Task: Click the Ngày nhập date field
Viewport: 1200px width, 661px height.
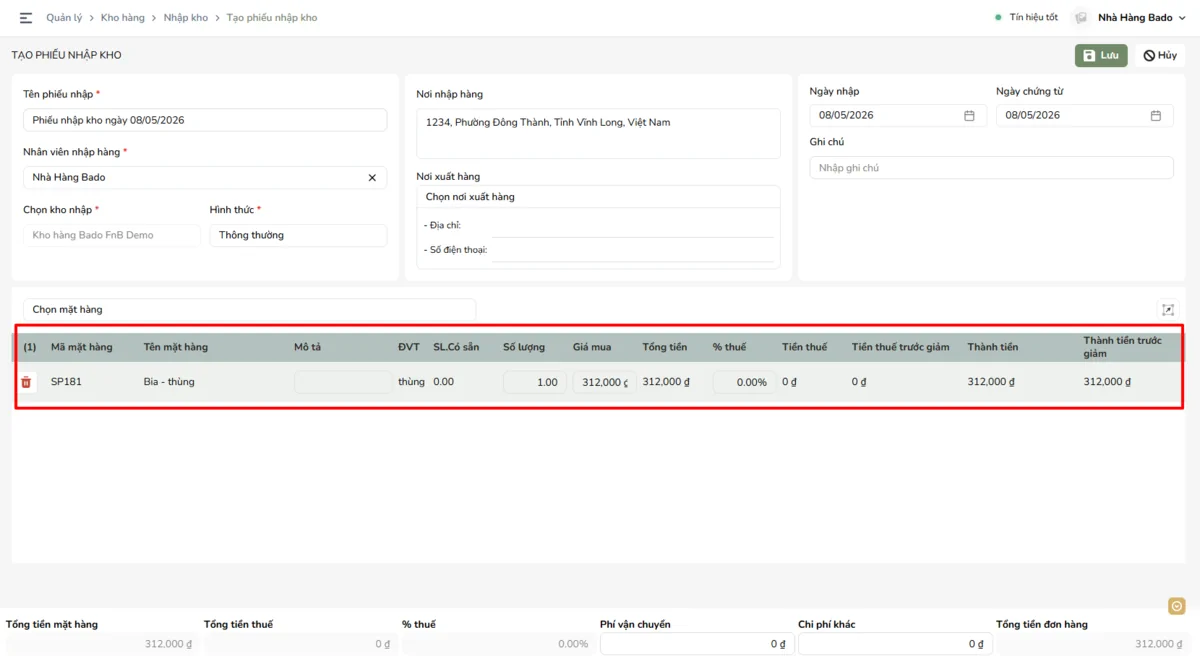Action: [x=898, y=115]
